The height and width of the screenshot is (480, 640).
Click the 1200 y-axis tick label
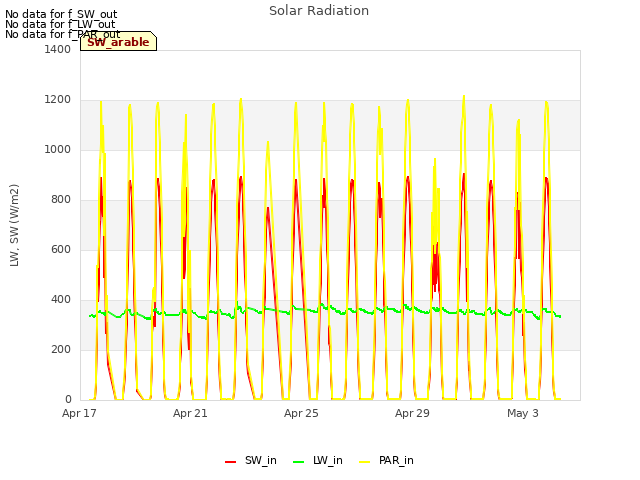pos(58,100)
